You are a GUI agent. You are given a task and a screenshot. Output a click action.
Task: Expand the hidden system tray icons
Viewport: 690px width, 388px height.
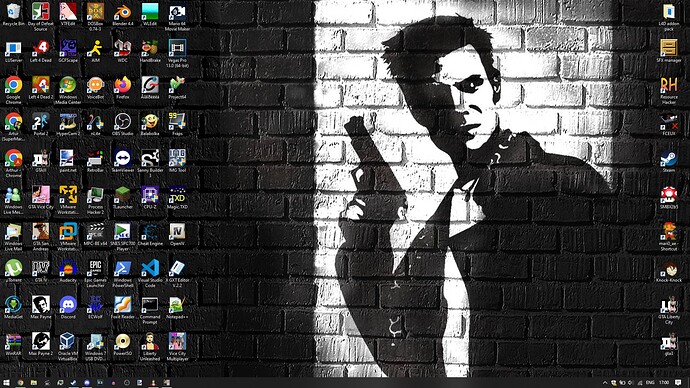pyautogui.click(x=605, y=383)
